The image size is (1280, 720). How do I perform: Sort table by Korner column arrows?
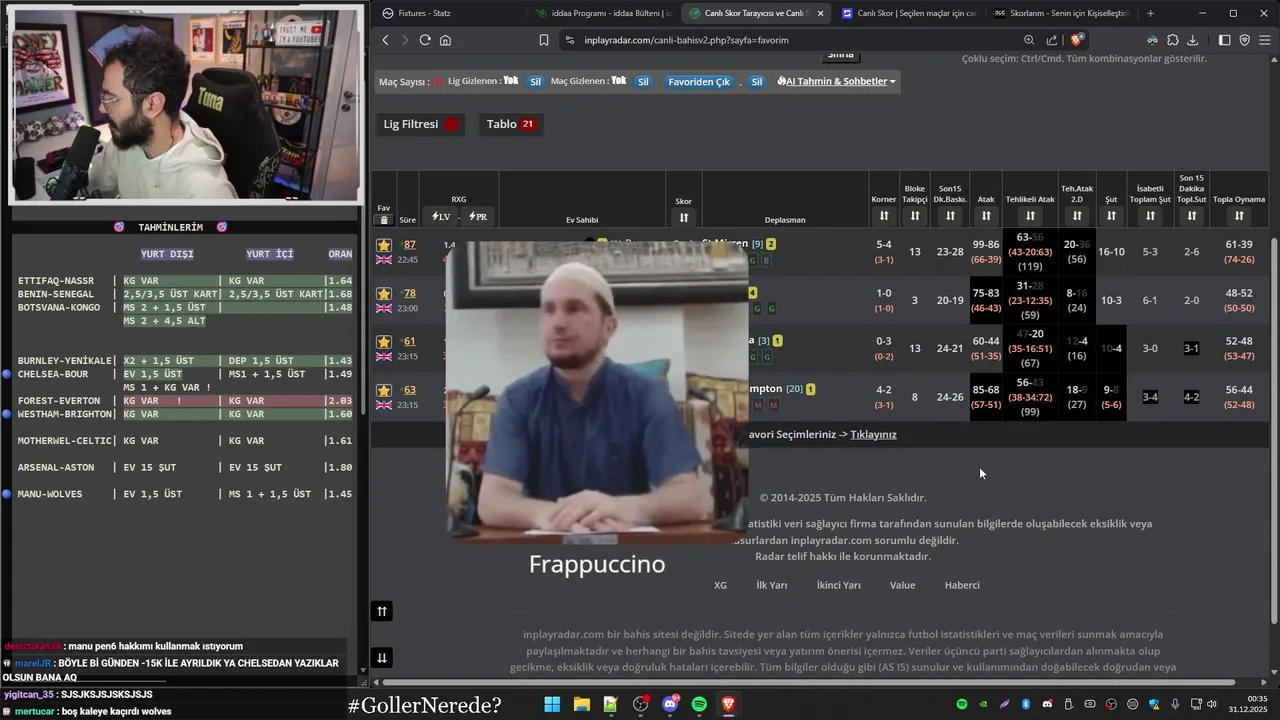[x=884, y=216]
